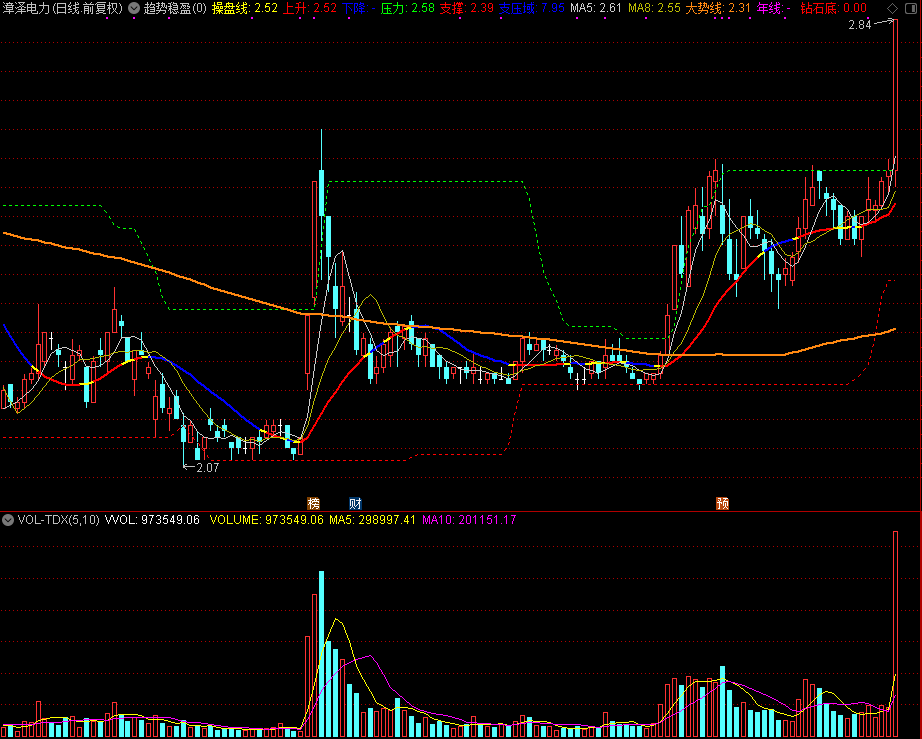
Task: Select the red 支撑 value label
Action: [467, 8]
